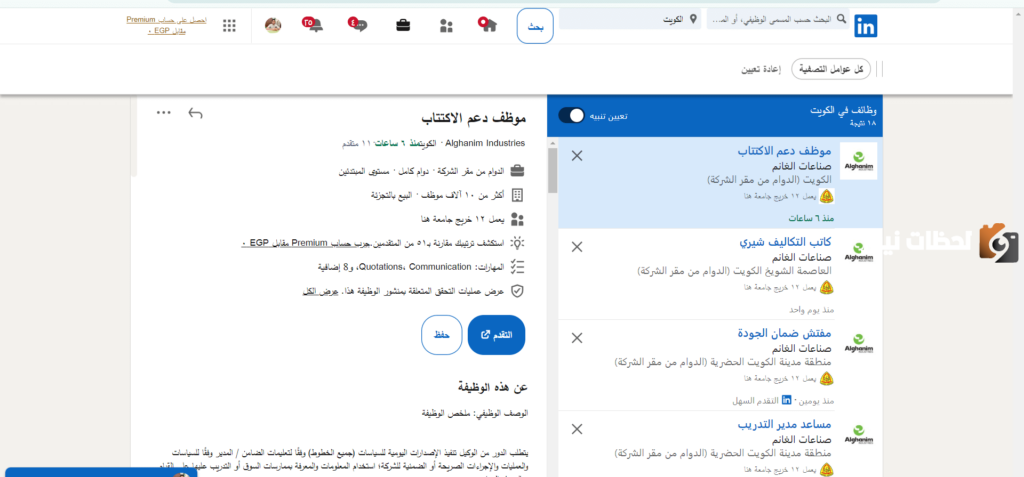Open Alghanim Industries company link in details

[487, 142]
